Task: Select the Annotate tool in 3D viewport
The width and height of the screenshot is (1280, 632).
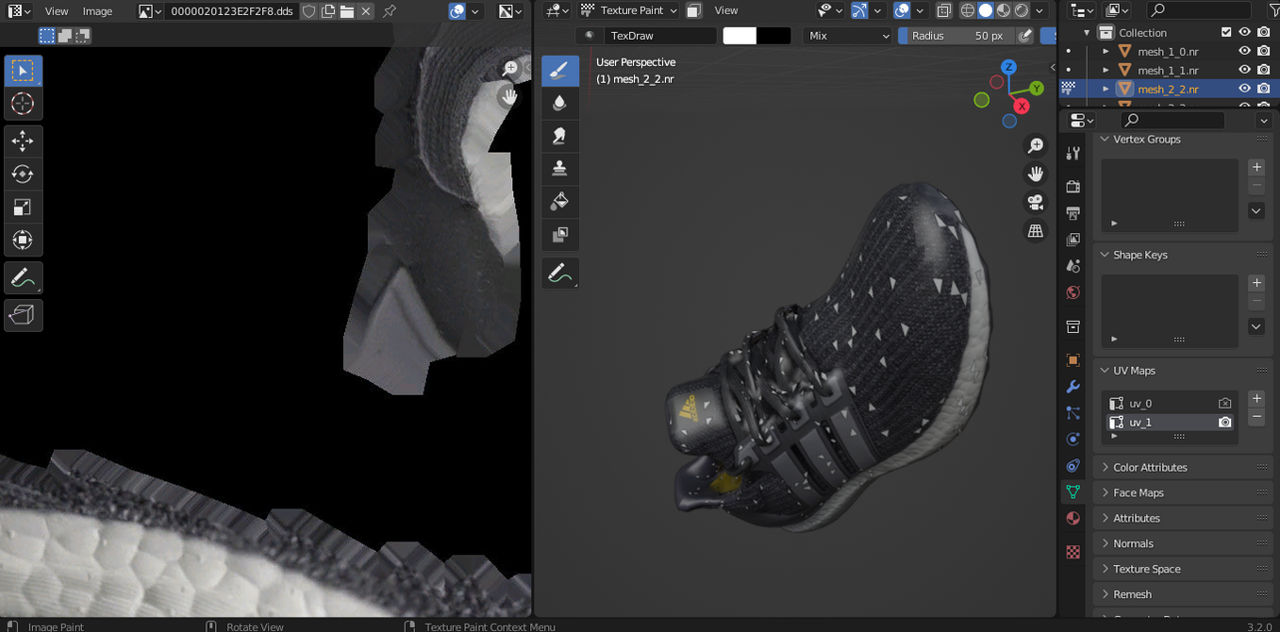Action: tap(560, 273)
